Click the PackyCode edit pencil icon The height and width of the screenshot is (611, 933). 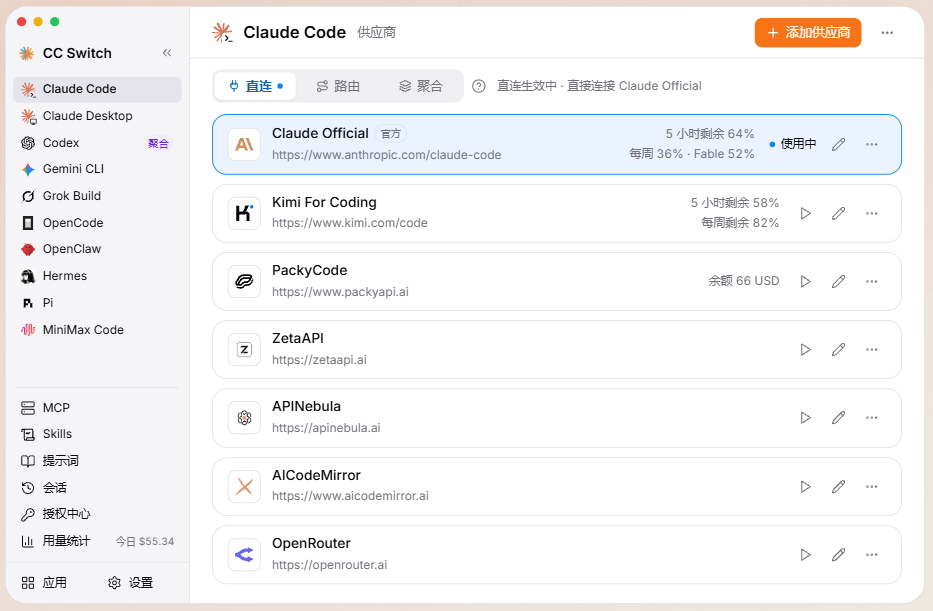[x=838, y=281]
